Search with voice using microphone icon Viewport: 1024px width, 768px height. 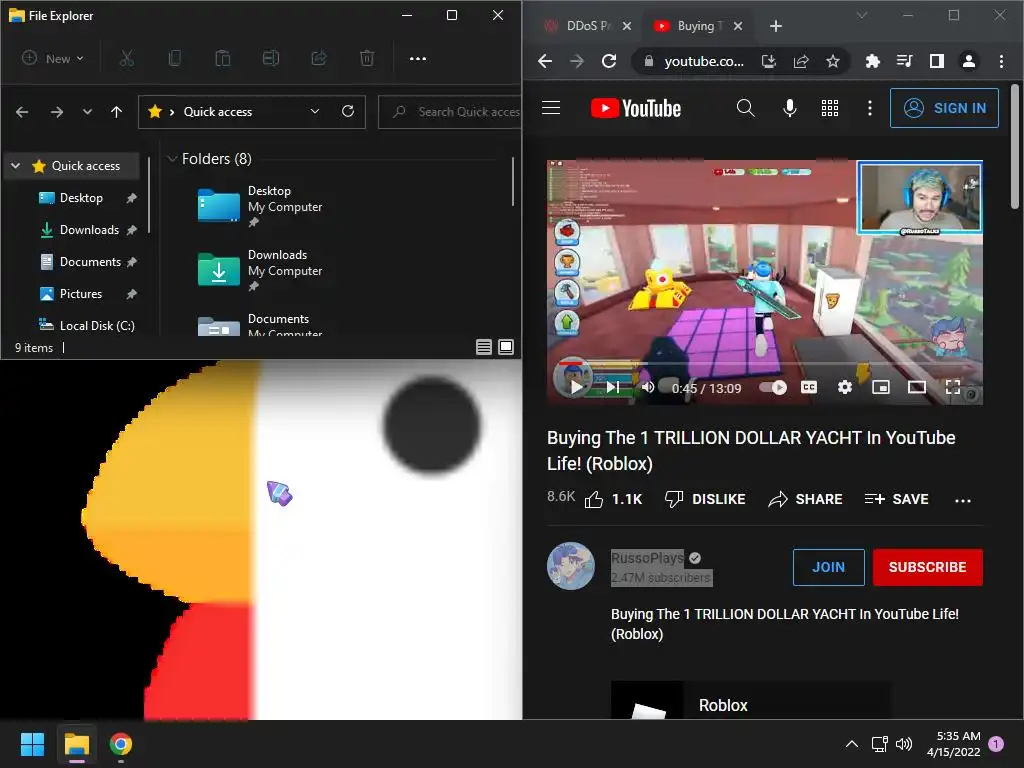click(x=790, y=108)
